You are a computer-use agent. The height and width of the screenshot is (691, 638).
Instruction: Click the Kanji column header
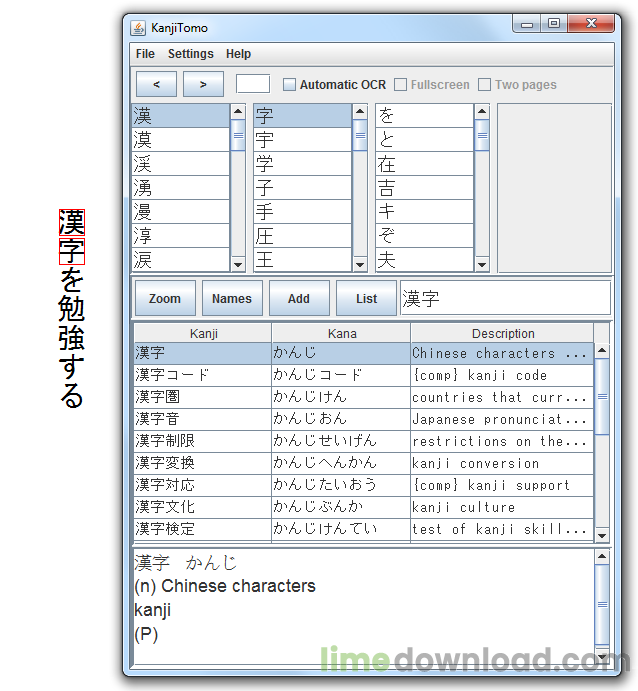(x=203, y=333)
